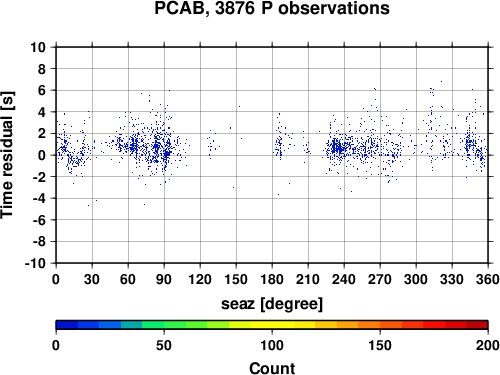Pick the yellow segment at colorbar 100
500x375 pixels.
tap(272, 325)
